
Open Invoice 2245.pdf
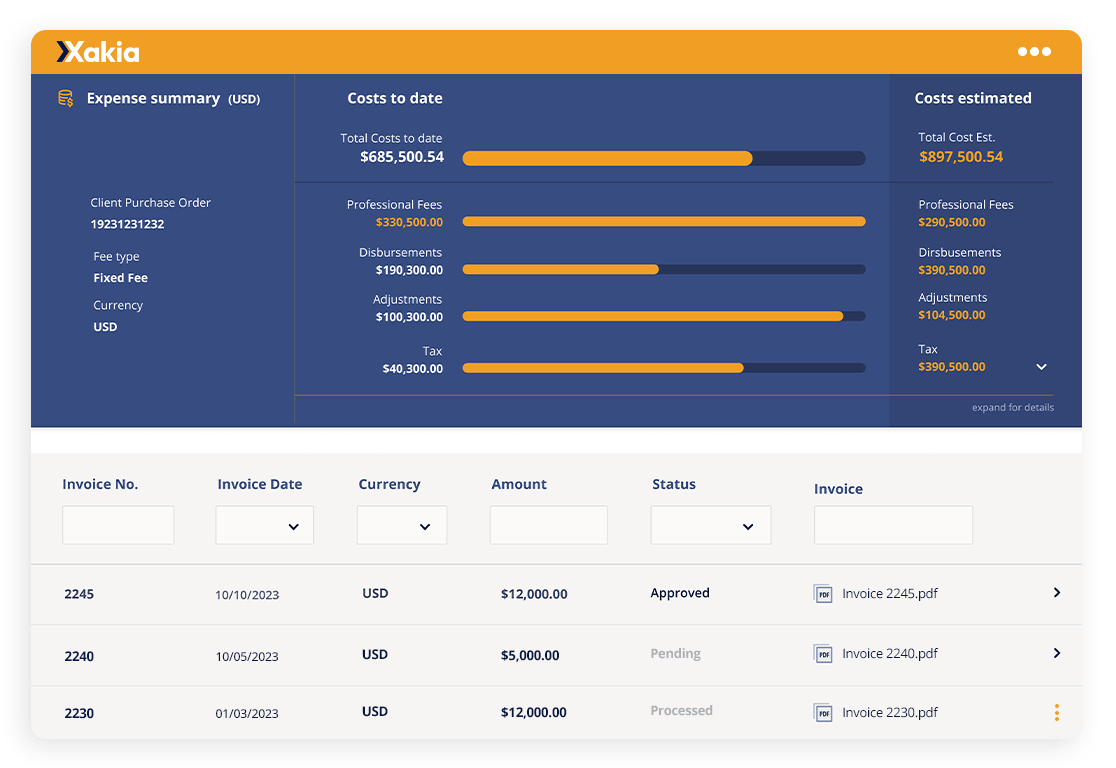tap(889, 593)
